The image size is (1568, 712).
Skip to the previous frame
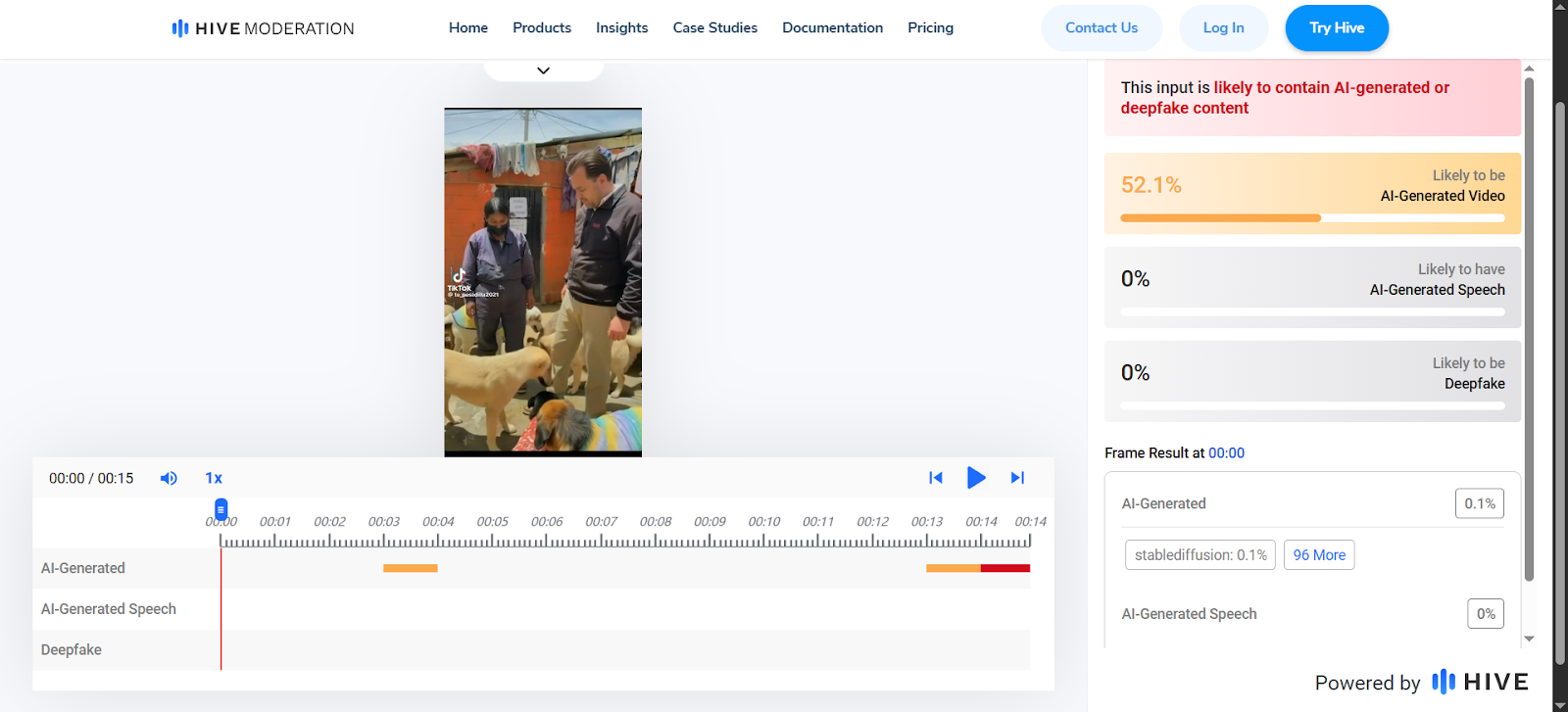click(935, 478)
